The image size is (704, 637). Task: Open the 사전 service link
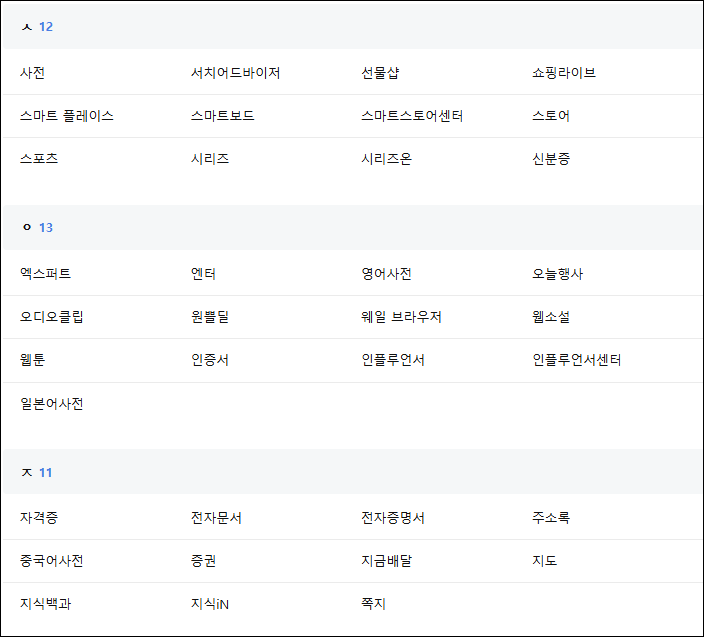32,73
